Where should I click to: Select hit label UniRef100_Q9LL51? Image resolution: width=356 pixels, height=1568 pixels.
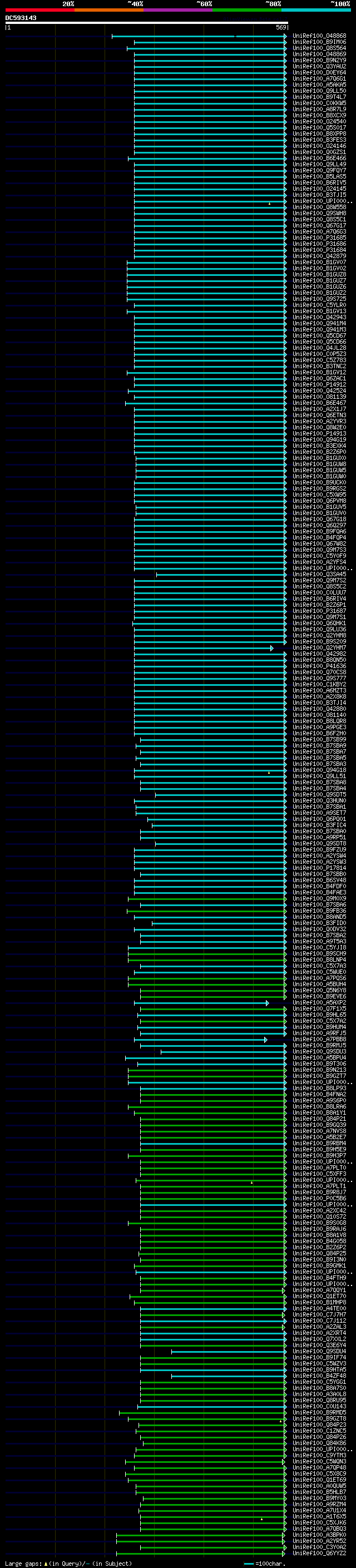pos(319,776)
